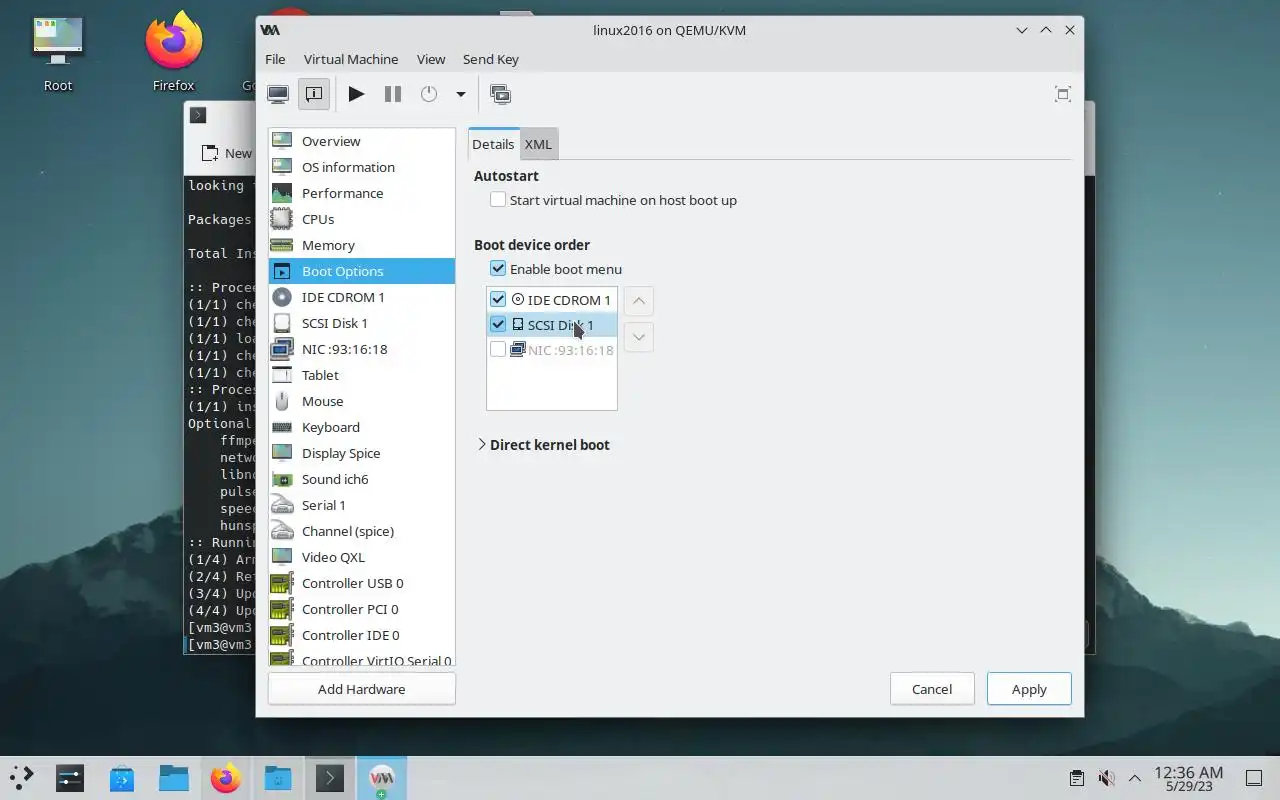The width and height of the screenshot is (1280, 800).
Task: Switch to the XML tab
Action: tap(538, 144)
